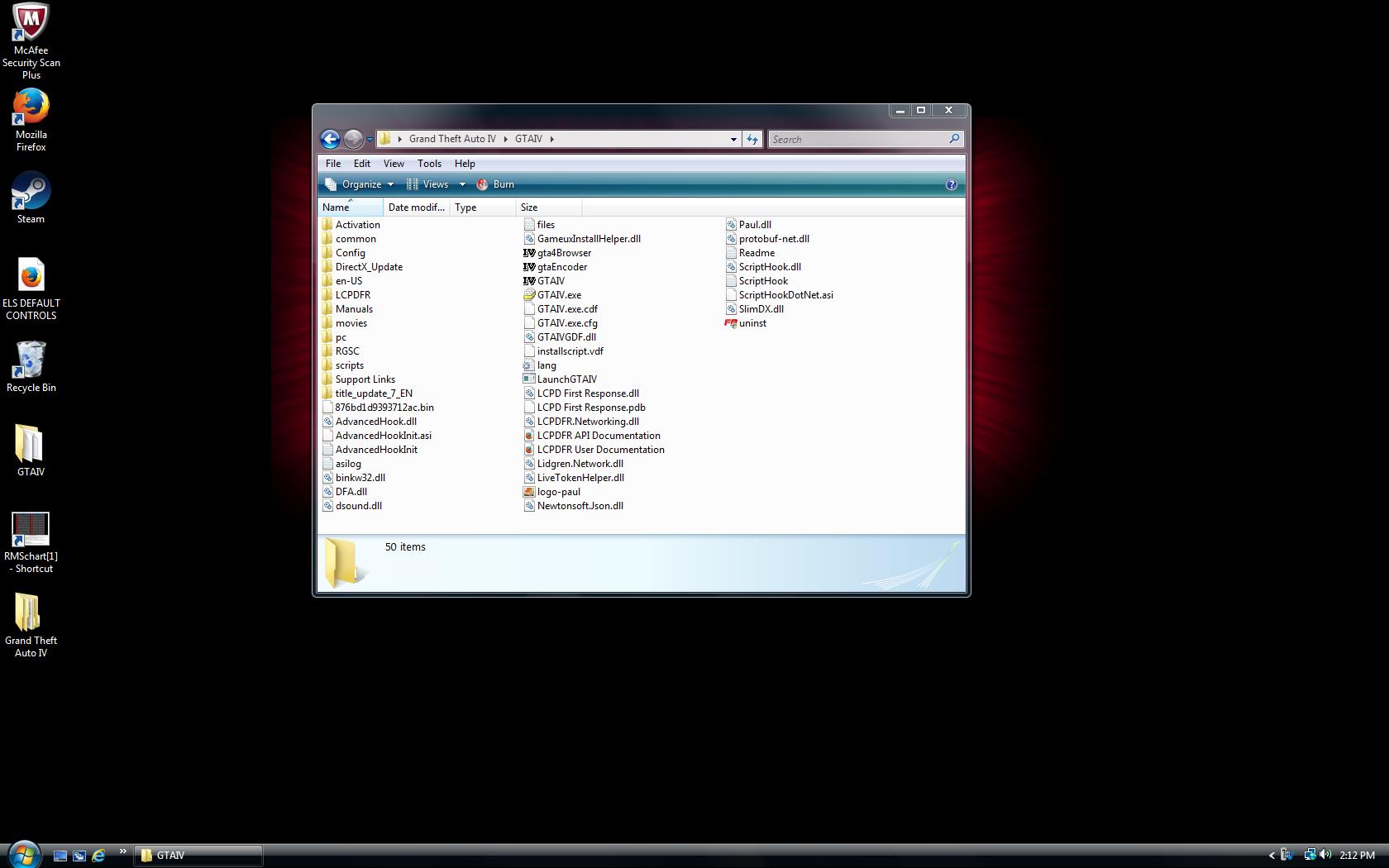The height and width of the screenshot is (868, 1389).
Task: Click Grand Theft Auto IV breadcrumb segment
Action: click(x=452, y=139)
